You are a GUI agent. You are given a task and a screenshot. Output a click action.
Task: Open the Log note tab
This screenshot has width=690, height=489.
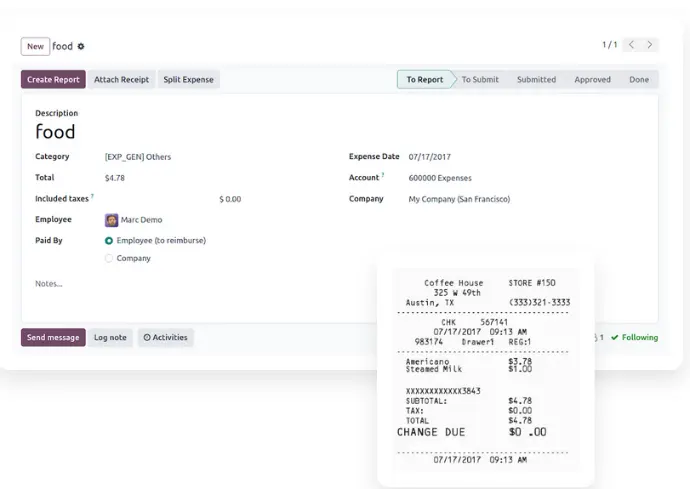110,338
